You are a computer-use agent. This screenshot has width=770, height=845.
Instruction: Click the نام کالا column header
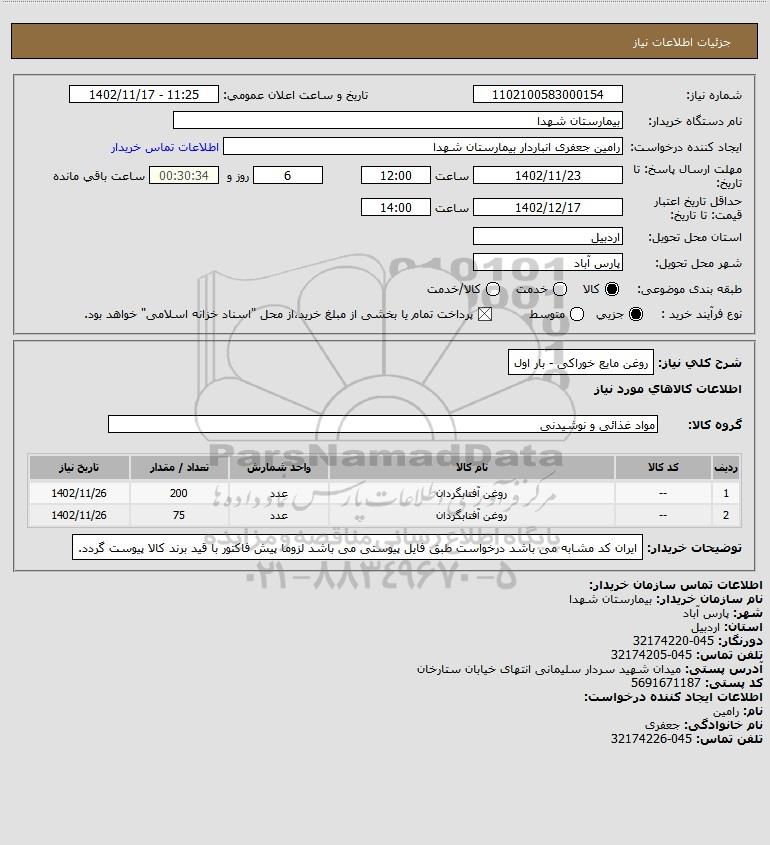pyautogui.click(x=471, y=467)
